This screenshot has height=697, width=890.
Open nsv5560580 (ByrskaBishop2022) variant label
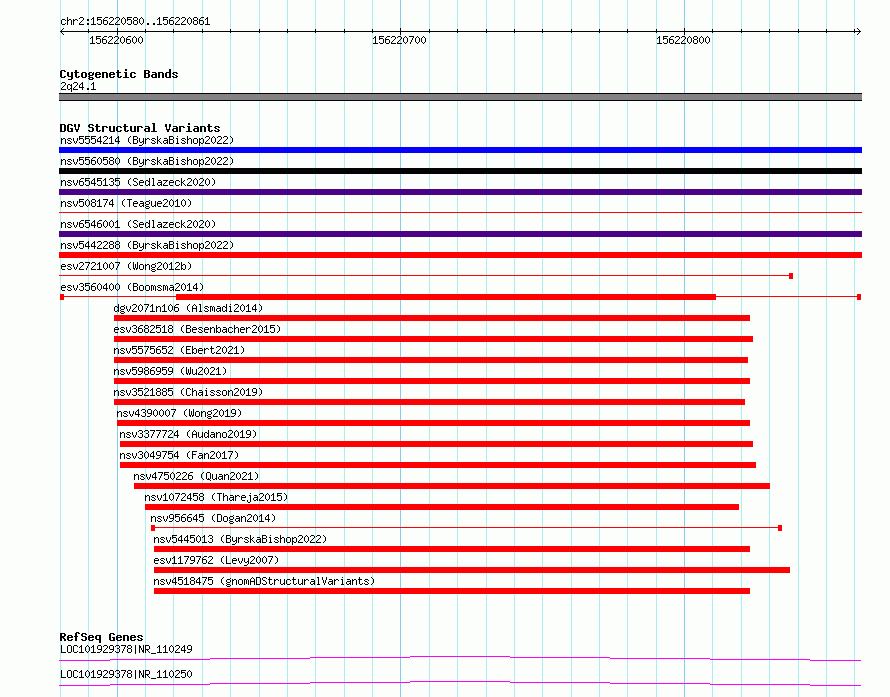point(147,161)
